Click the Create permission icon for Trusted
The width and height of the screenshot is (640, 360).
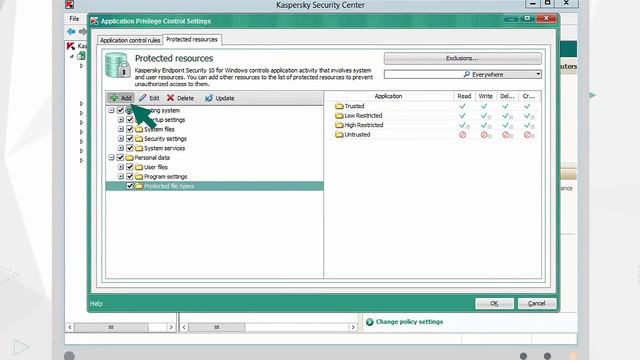click(527, 106)
